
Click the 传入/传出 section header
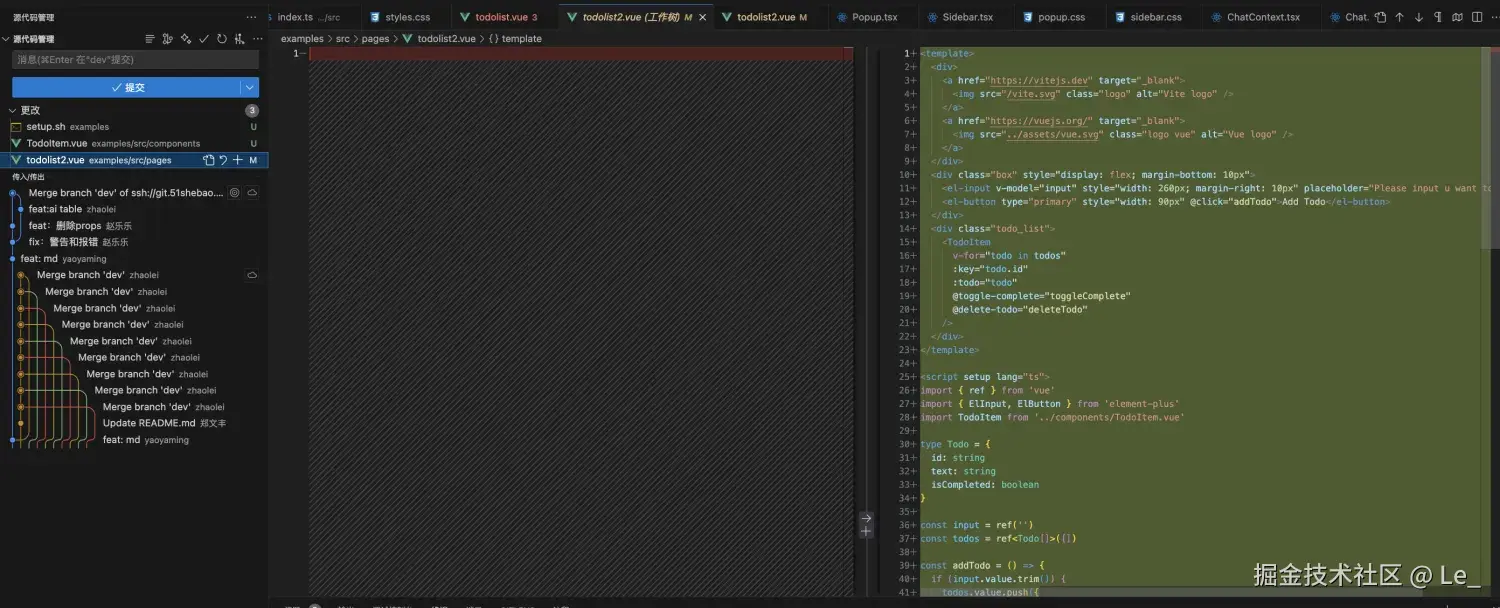[x=28, y=177]
